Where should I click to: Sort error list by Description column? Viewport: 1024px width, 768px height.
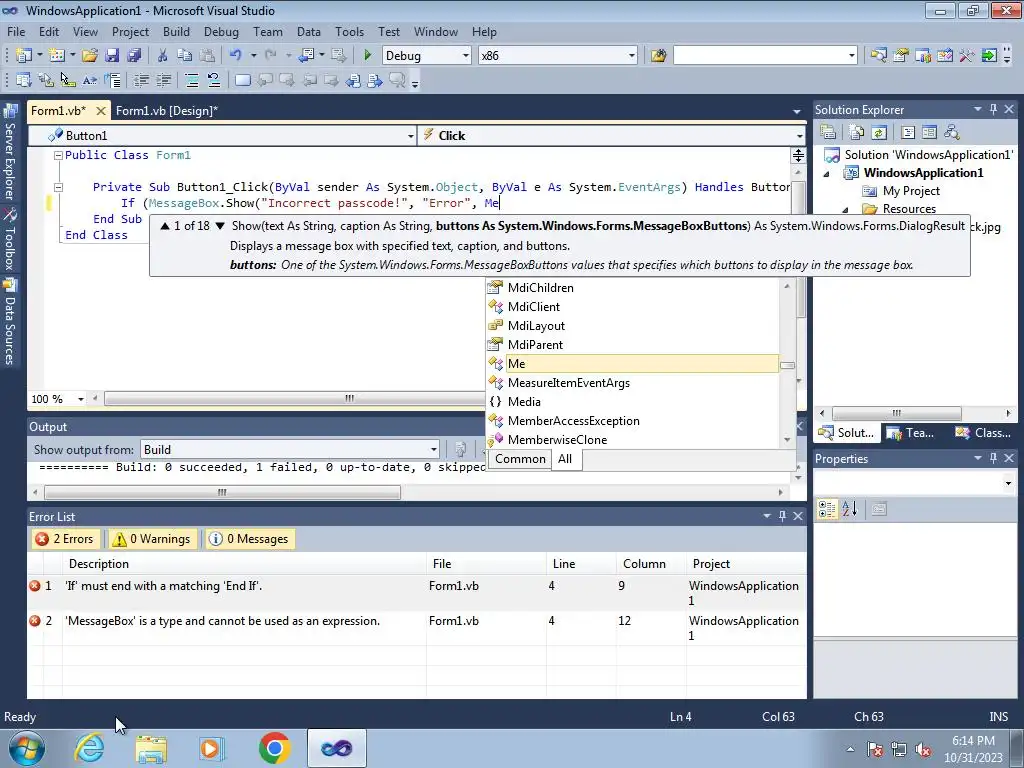[x=244, y=564]
